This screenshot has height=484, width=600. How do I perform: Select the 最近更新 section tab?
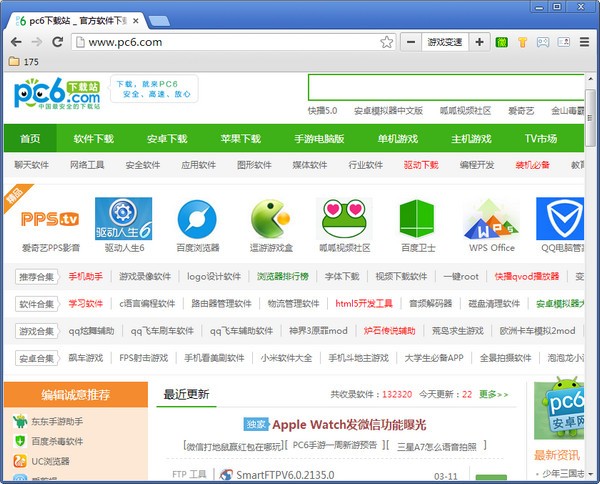[x=186, y=394]
